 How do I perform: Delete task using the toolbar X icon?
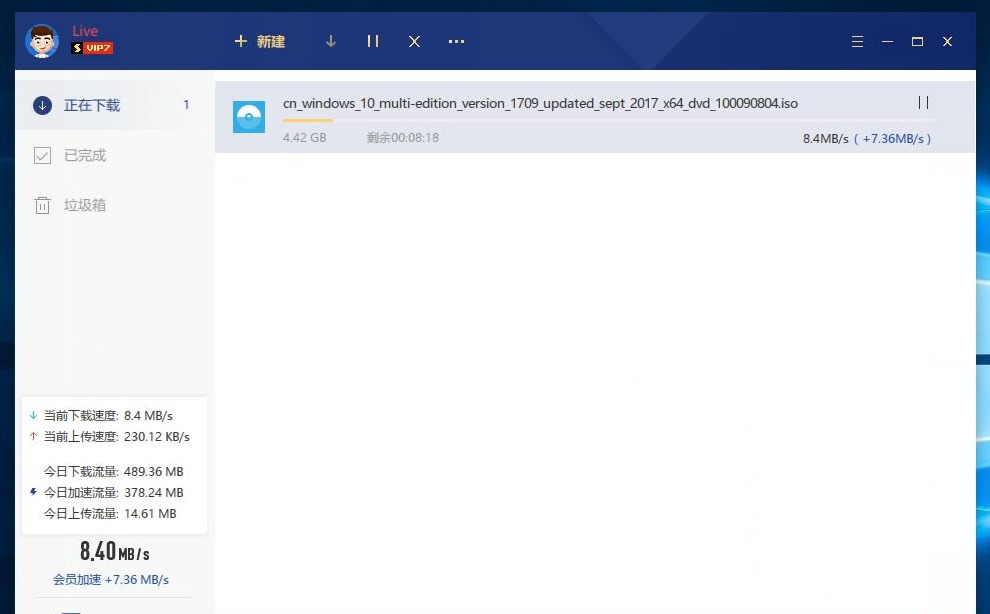coord(414,42)
